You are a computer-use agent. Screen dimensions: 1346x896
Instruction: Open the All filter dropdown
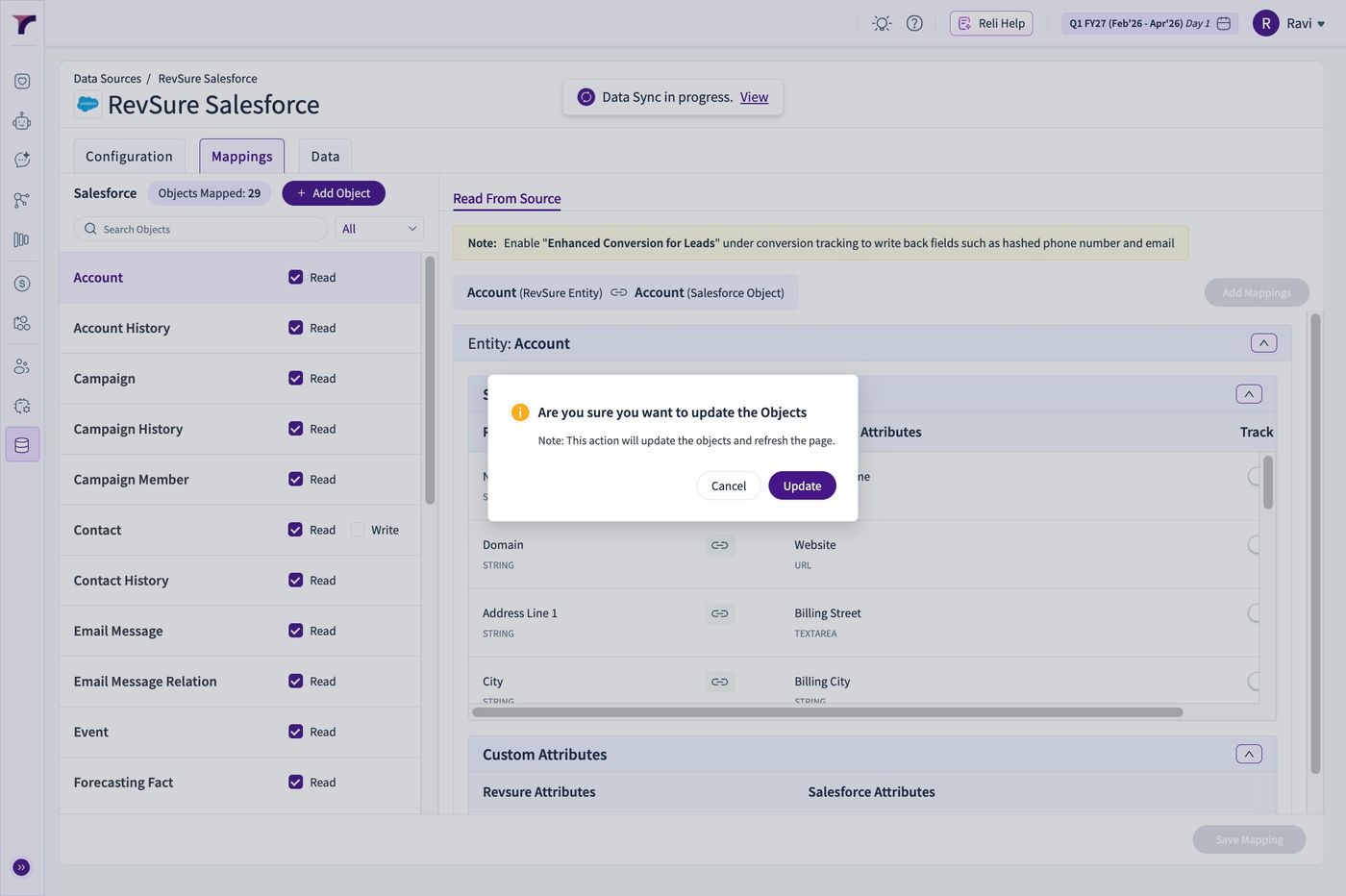(379, 229)
